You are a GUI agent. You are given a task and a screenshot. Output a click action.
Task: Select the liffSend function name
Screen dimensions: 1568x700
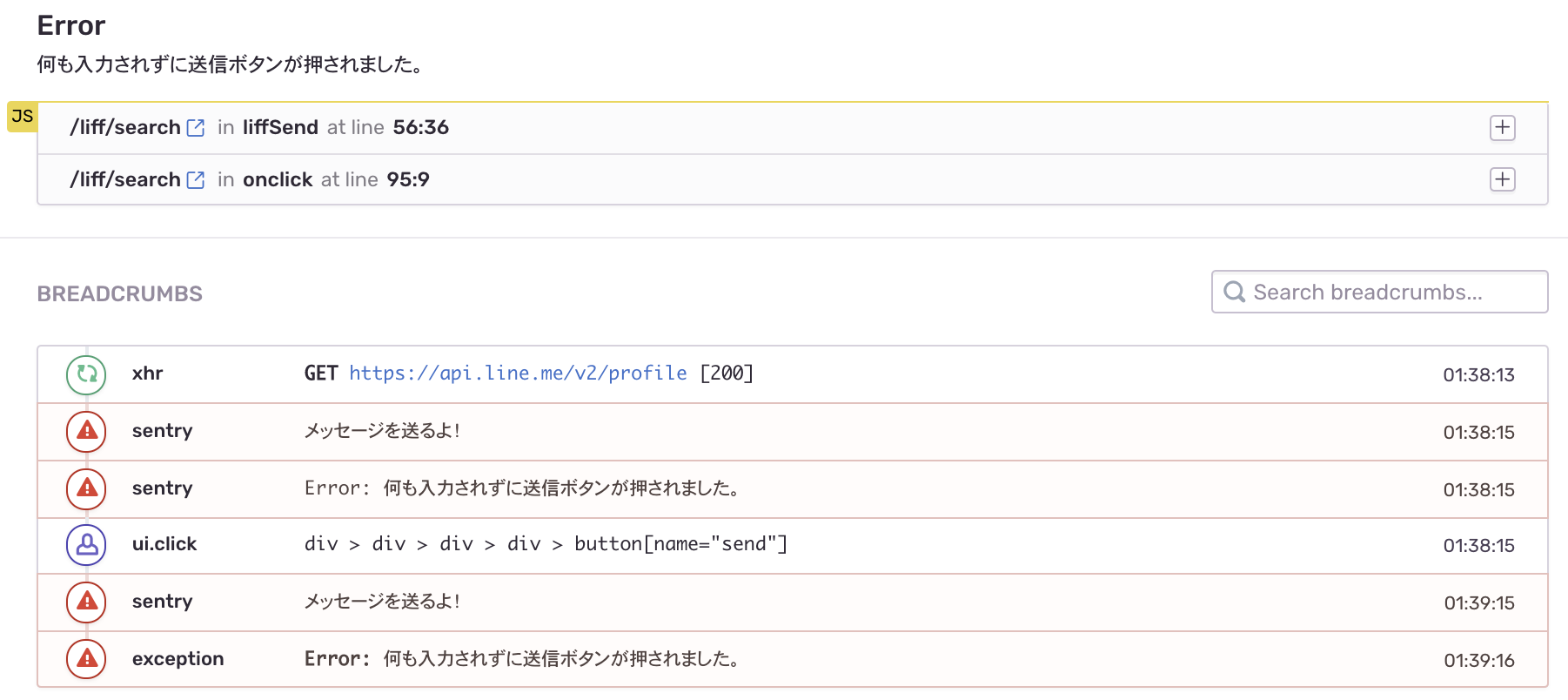pos(280,127)
